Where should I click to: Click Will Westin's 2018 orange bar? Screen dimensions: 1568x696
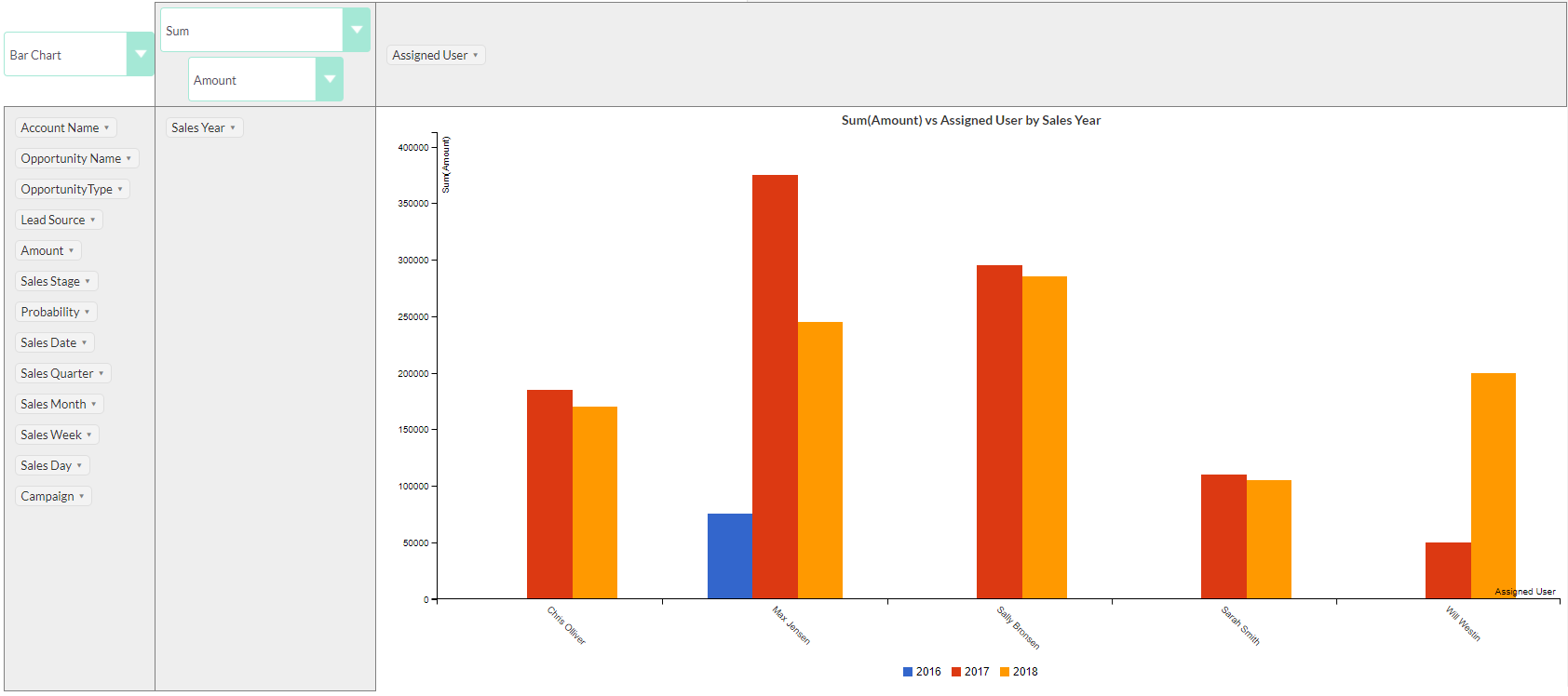click(1494, 484)
